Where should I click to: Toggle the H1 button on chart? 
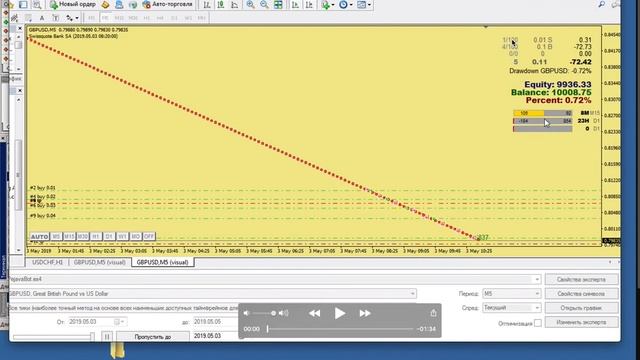tap(96, 236)
